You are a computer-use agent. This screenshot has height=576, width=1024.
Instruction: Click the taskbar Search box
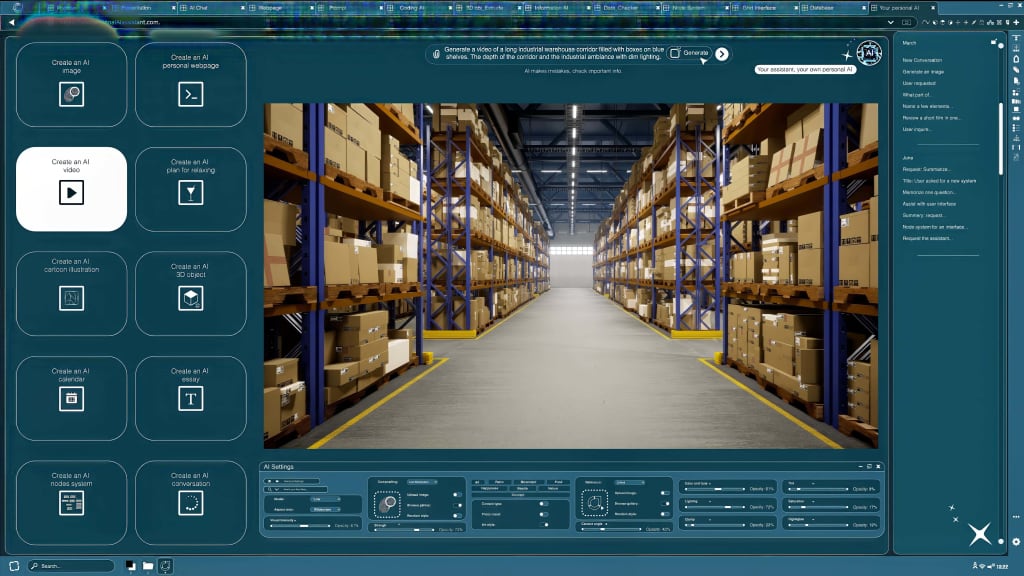coord(71,566)
